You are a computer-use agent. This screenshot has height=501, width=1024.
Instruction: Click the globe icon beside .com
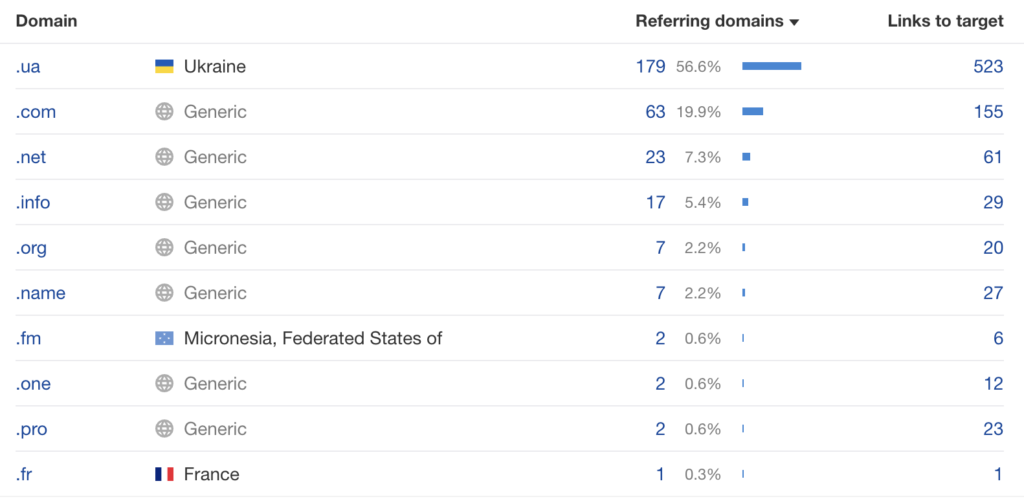coord(164,112)
